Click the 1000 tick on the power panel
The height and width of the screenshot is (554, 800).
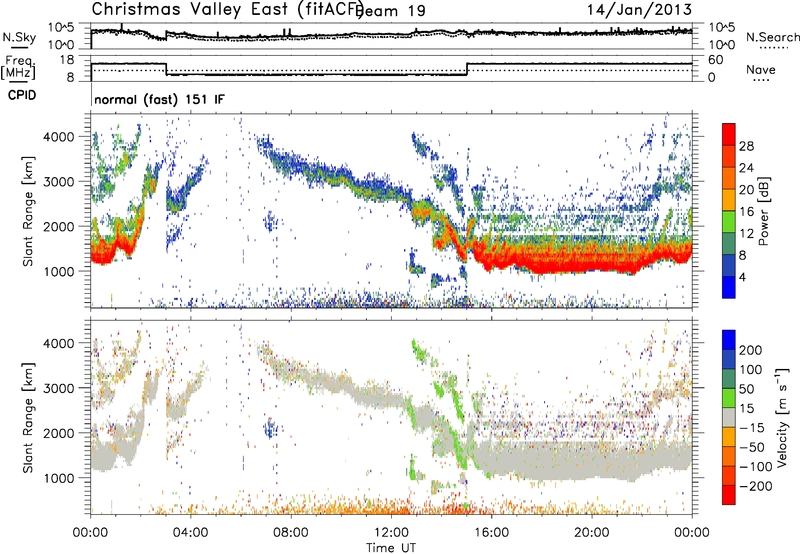(x=58, y=271)
